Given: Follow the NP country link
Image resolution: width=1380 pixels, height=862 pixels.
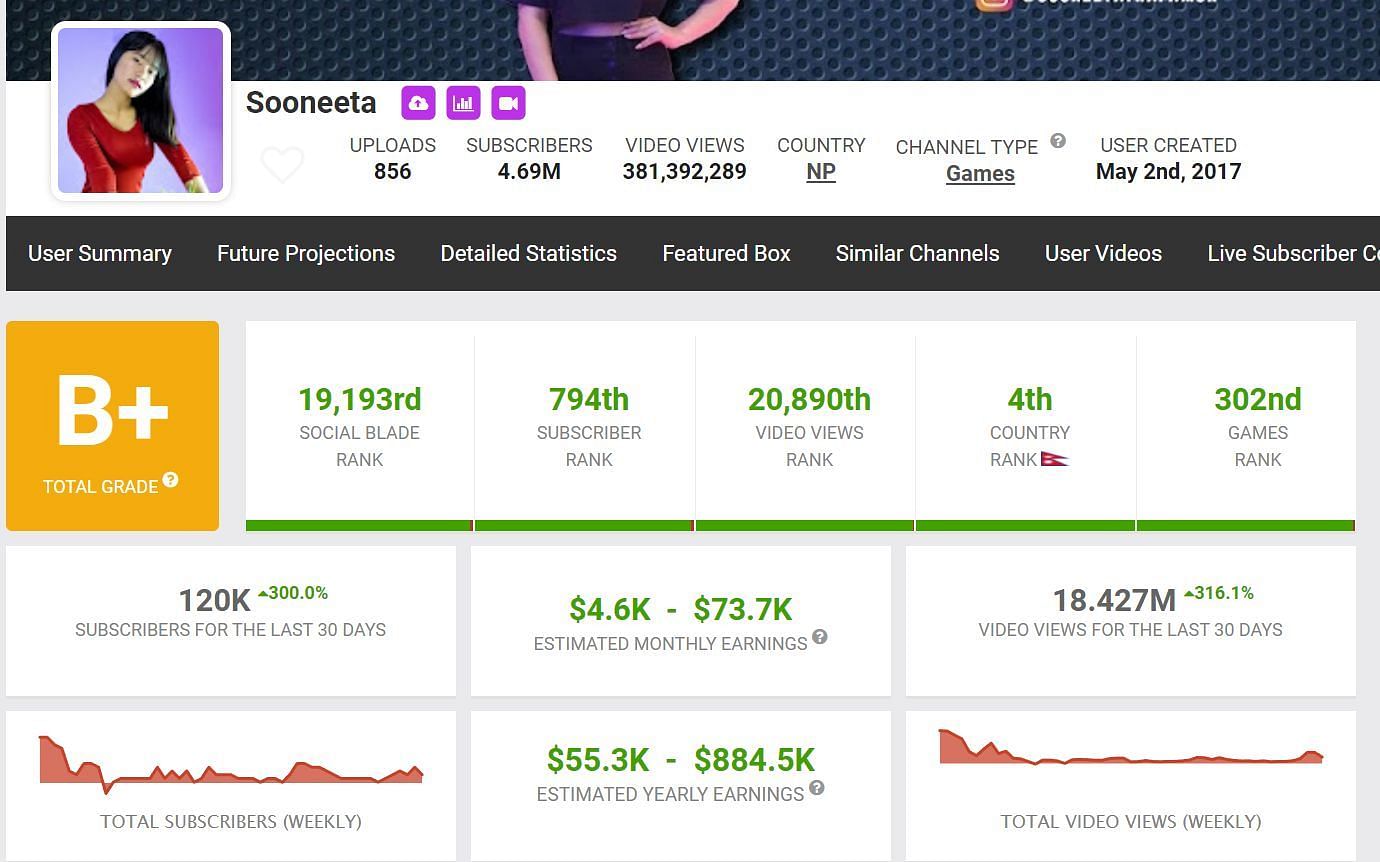Looking at the screenshot, I should coord(821,172).
